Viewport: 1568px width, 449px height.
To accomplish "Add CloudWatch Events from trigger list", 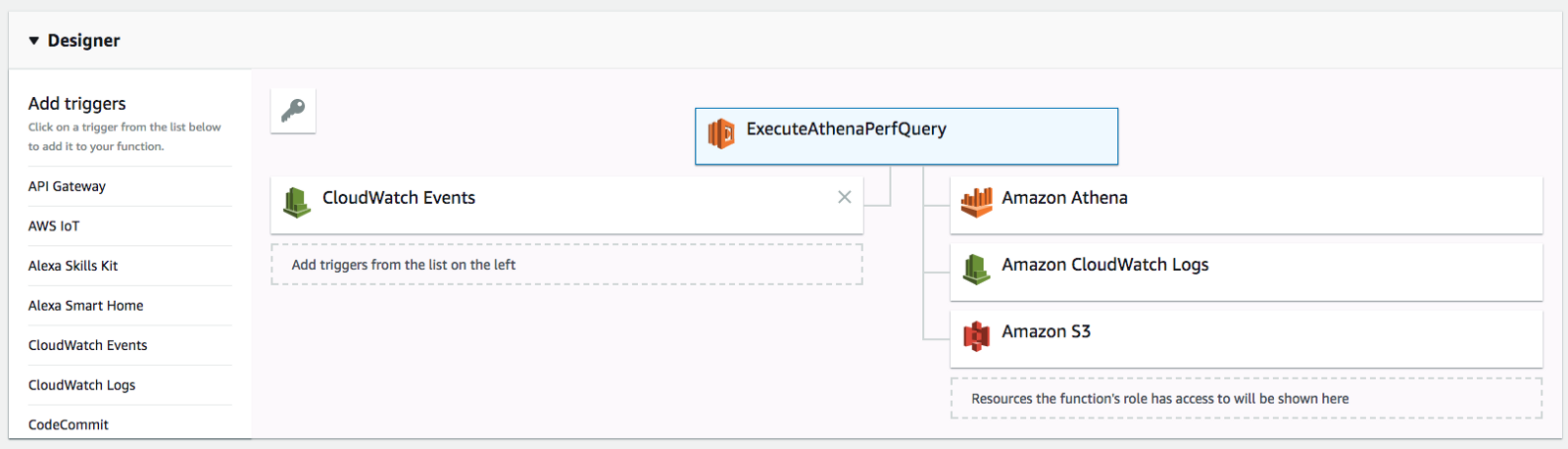I will [x=87, y=345].
